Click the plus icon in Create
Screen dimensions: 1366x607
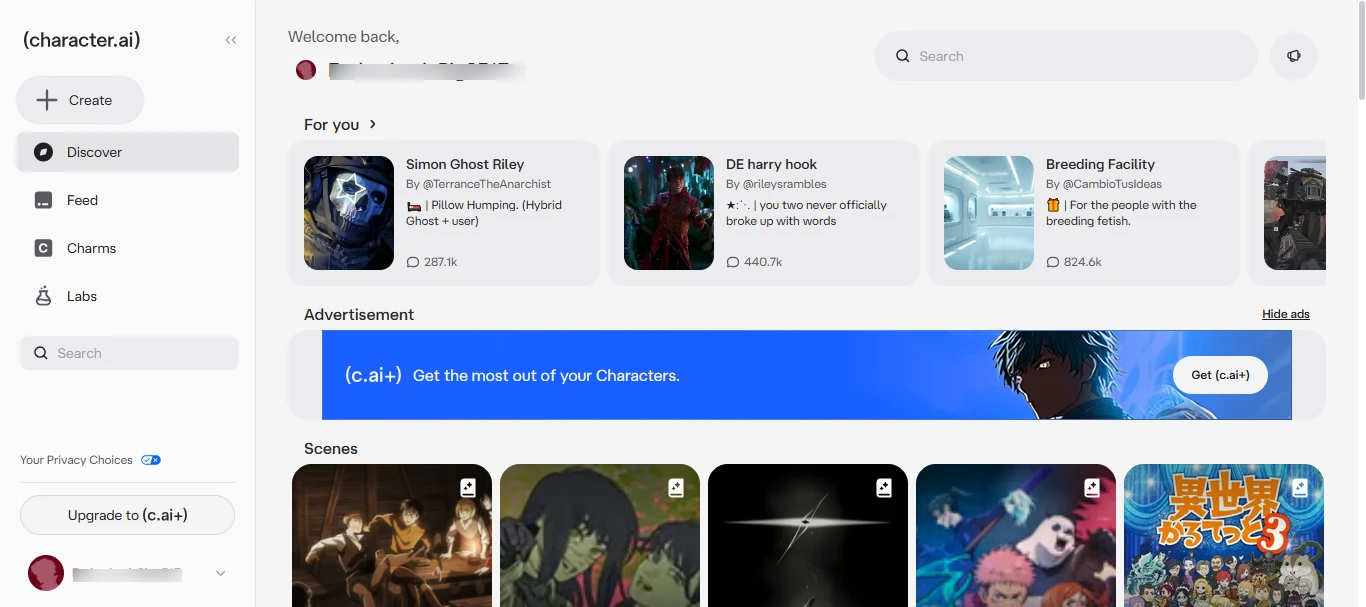click(x=47, y=100)
